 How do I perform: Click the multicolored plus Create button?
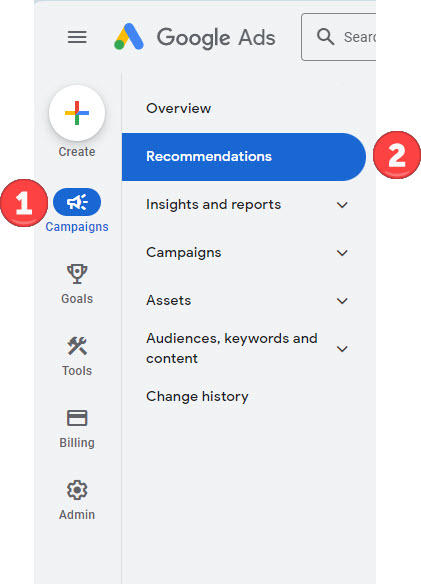coord(77,112)
